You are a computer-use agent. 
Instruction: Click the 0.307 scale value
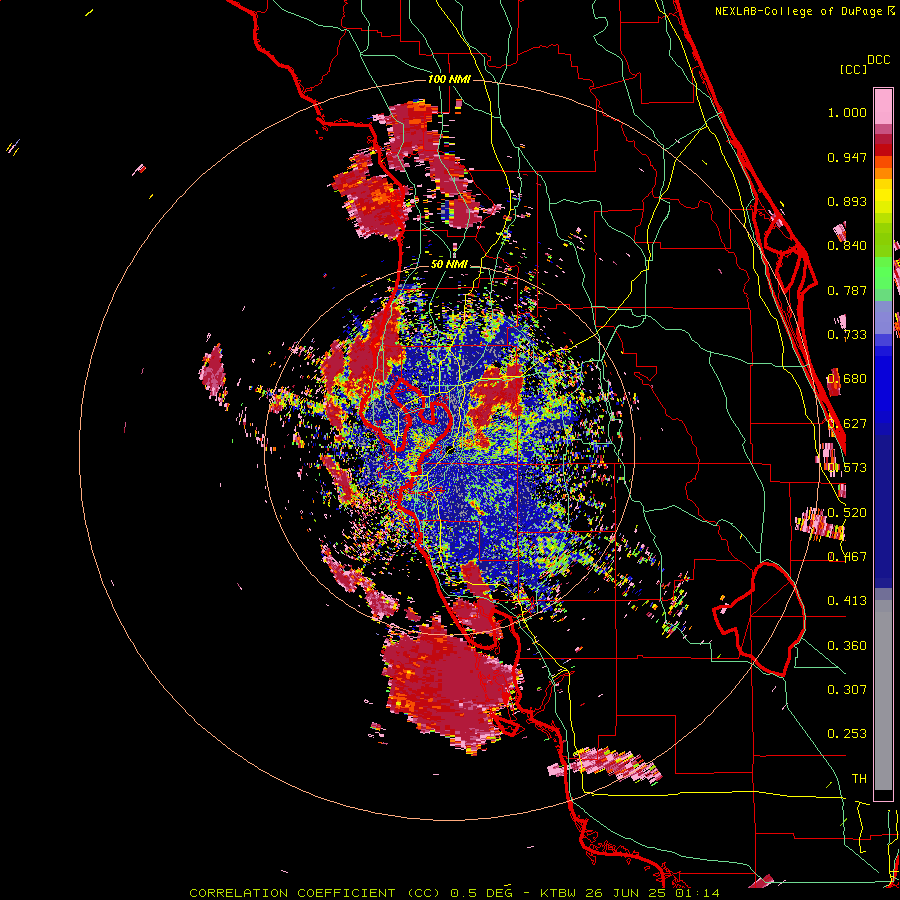(847, 690)
